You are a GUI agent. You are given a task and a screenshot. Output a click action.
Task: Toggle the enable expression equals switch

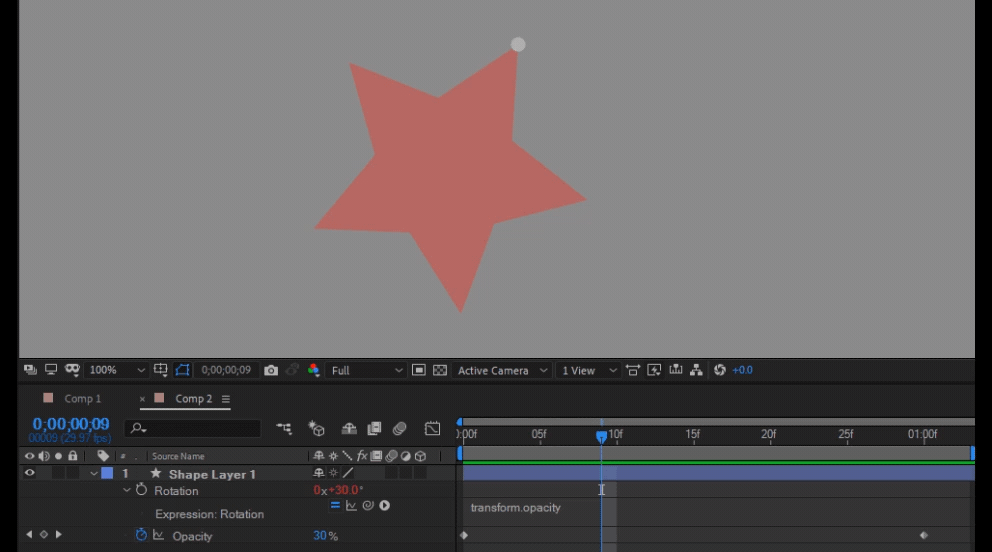tap(335, 505)
